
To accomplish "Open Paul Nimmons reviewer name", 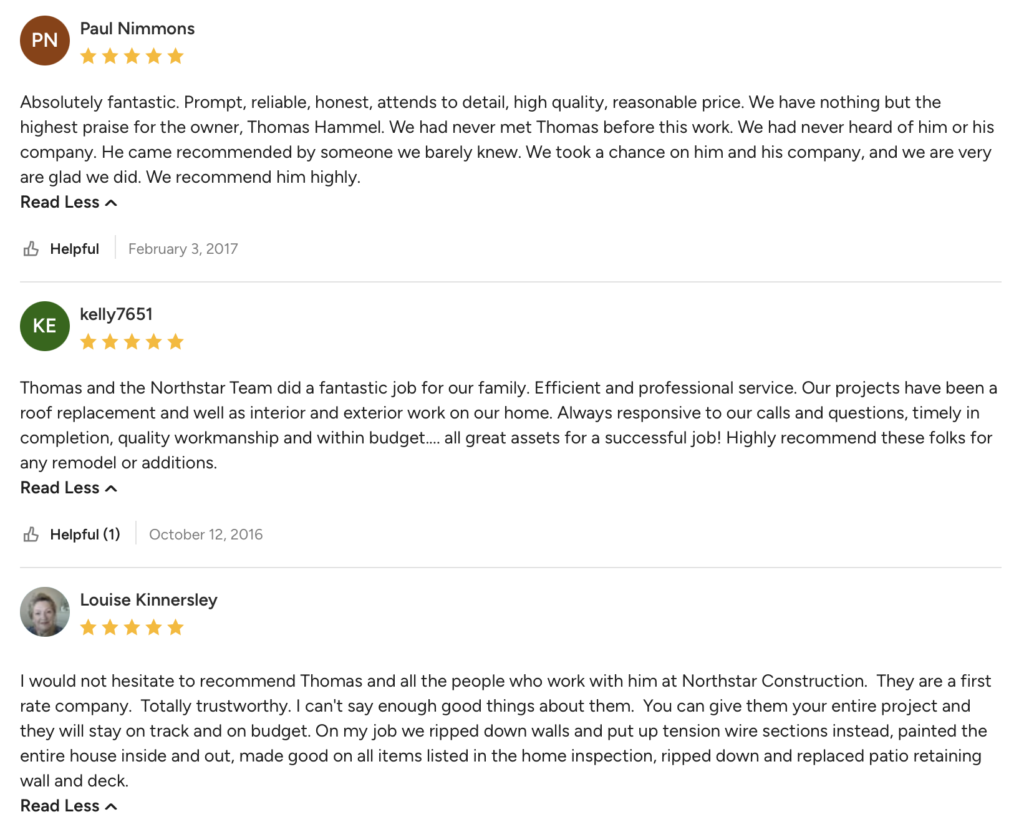I will click(137, 29).
